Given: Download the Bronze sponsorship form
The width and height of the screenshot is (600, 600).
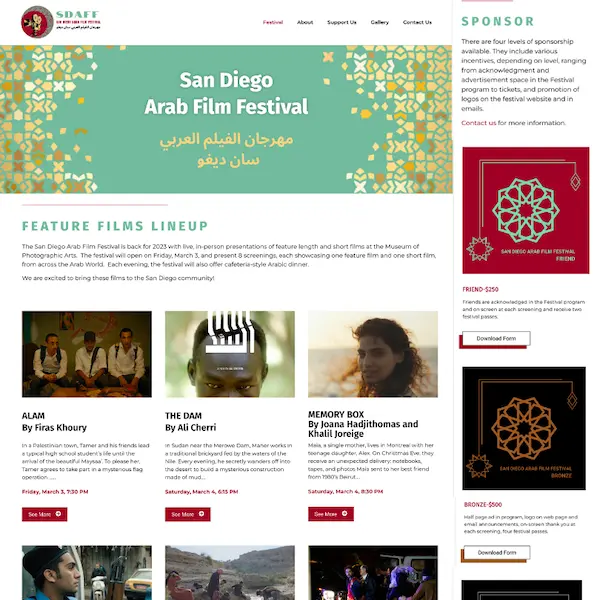Looking at the screenshot, I should pyautogui.click(x=497, y=553).
